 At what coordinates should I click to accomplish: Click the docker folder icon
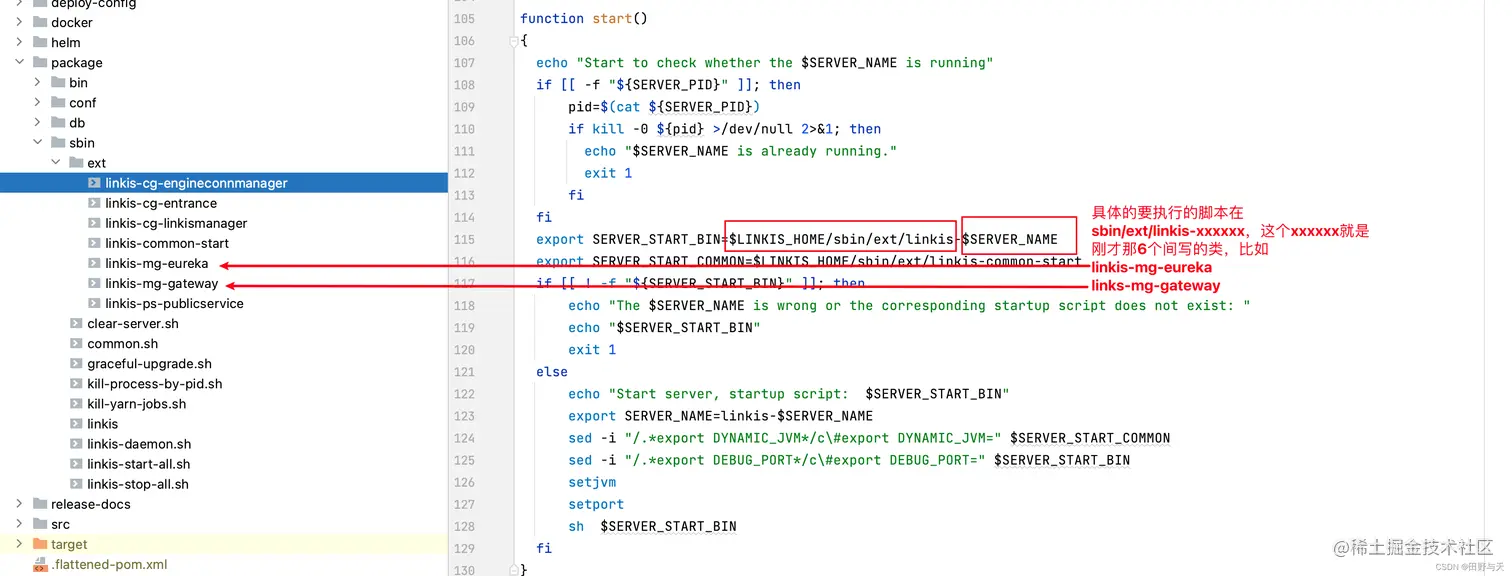pyautogui.click(x=40, y=22)
